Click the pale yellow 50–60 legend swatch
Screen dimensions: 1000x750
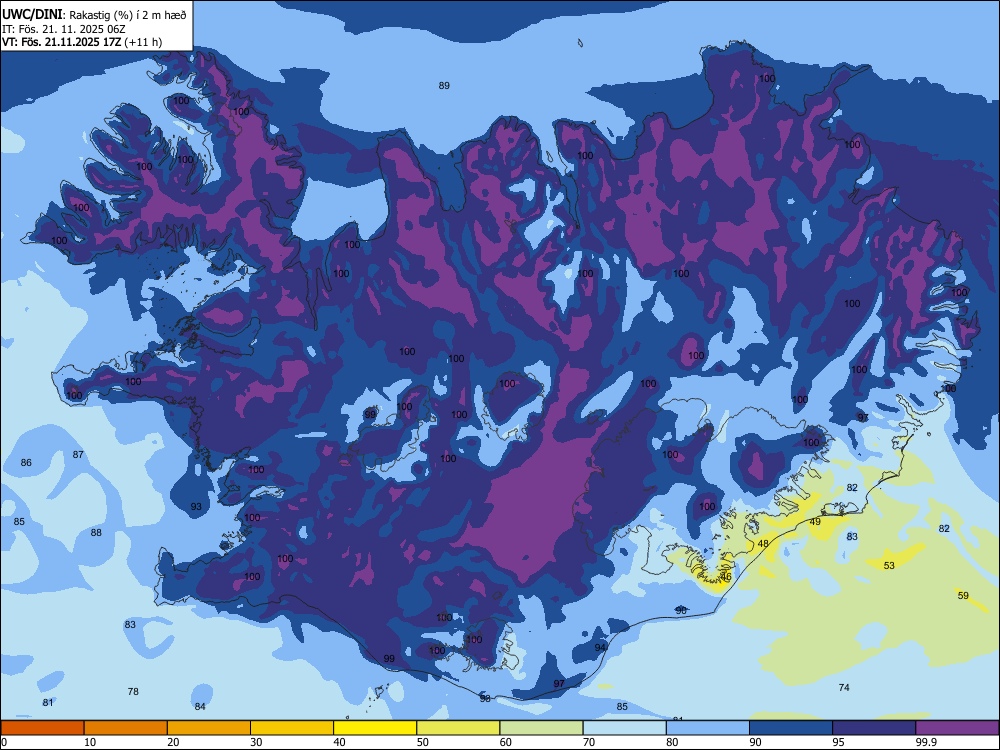[458, 728]
